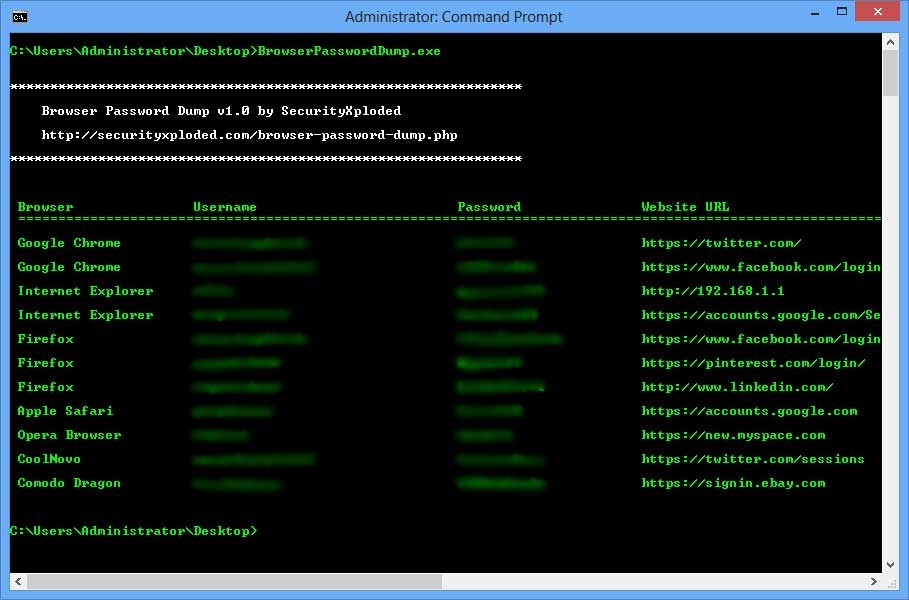This screenshot has width=909, height=600.
Task: Maximize the Command Prompt window
Action: pyautogui.click(x=841, y=11)
